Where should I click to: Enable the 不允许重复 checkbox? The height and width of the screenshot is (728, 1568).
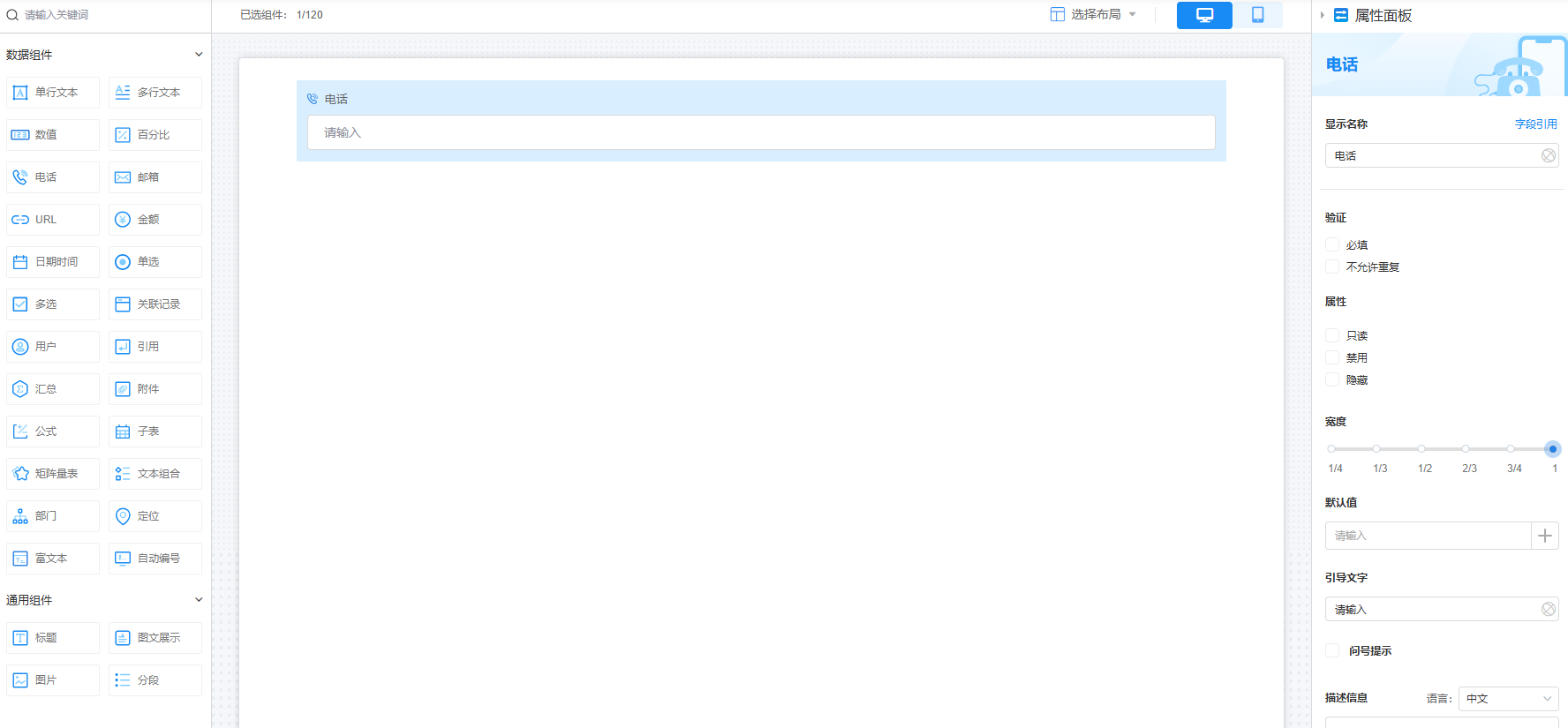click(1332, 266)
